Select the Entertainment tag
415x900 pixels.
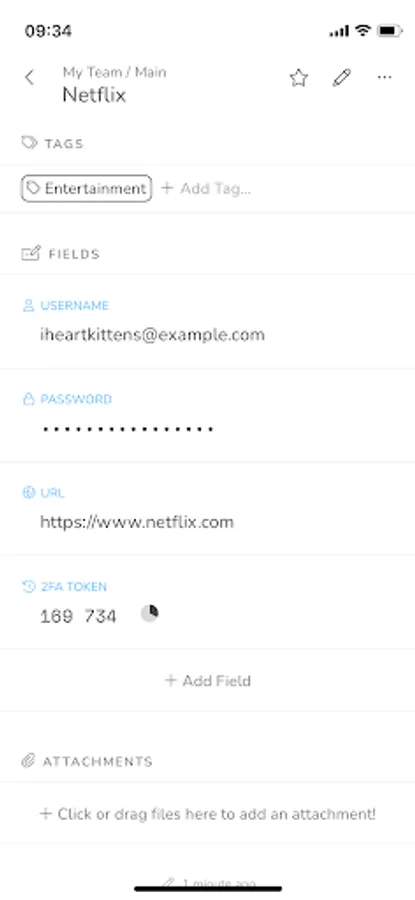tap(87, 188)
